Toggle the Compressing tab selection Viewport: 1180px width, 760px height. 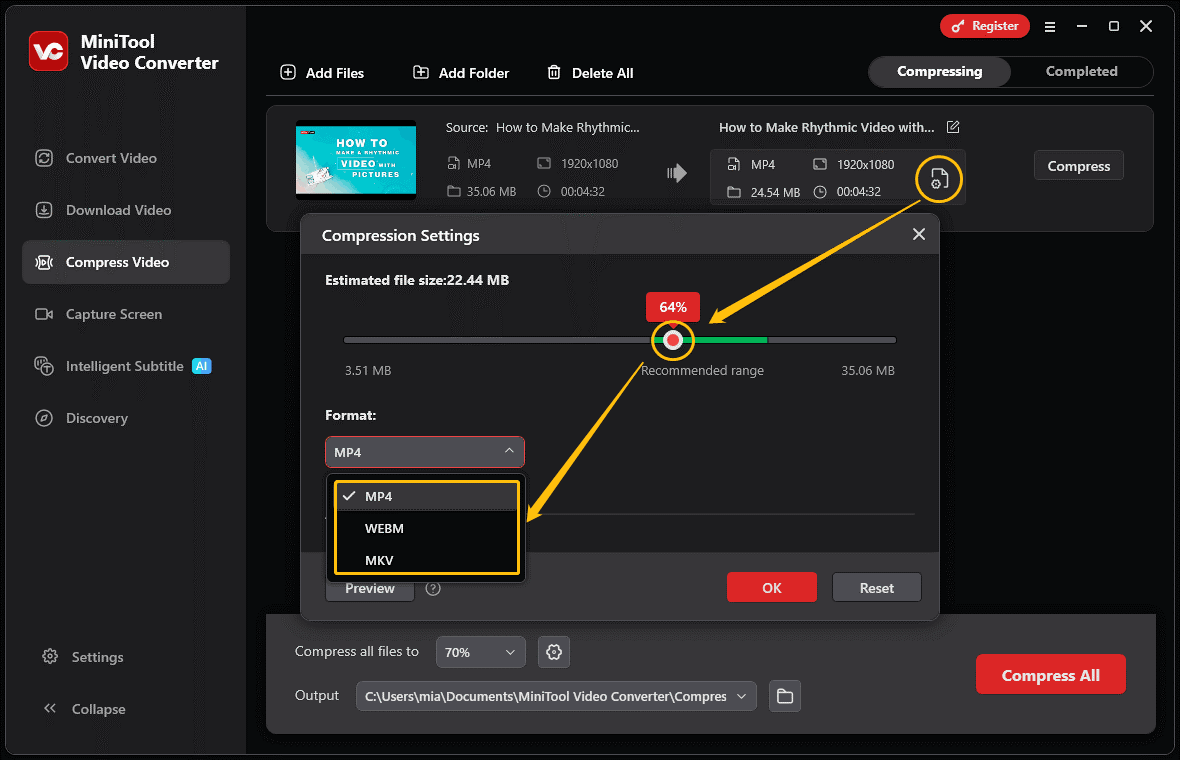pos(939,71)
